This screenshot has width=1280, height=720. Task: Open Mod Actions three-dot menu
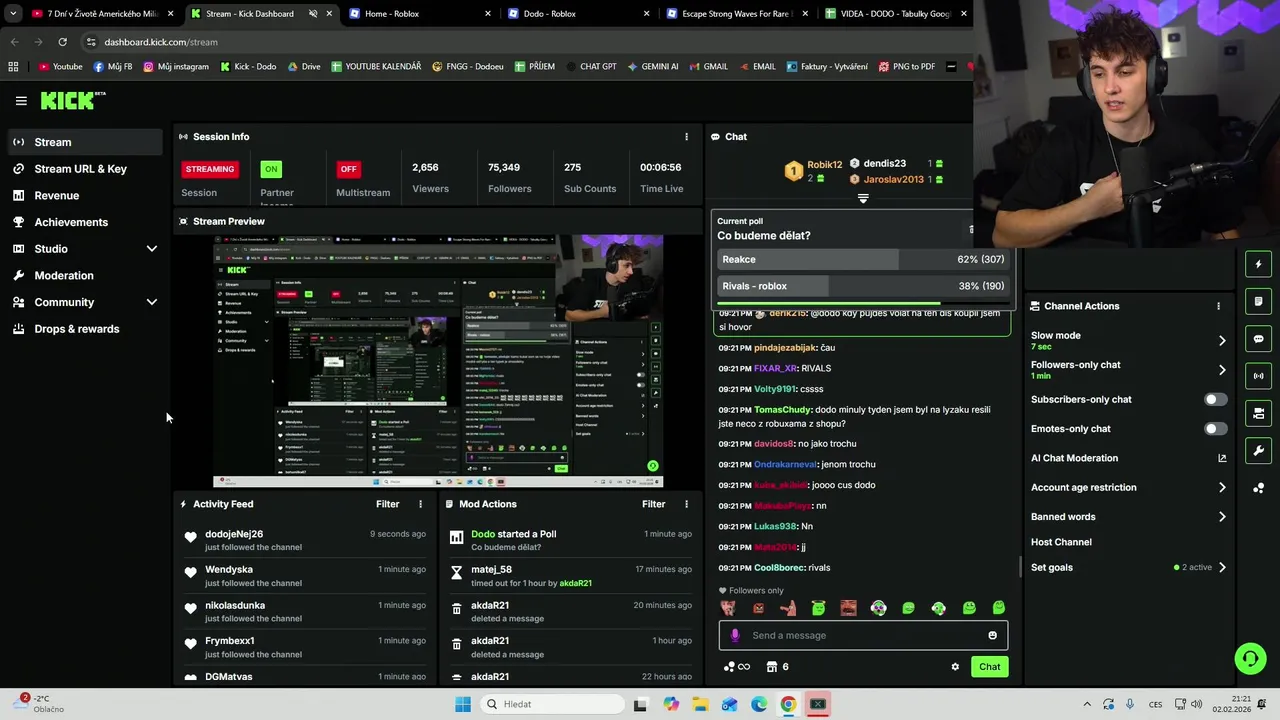click(x=686, y=504)
